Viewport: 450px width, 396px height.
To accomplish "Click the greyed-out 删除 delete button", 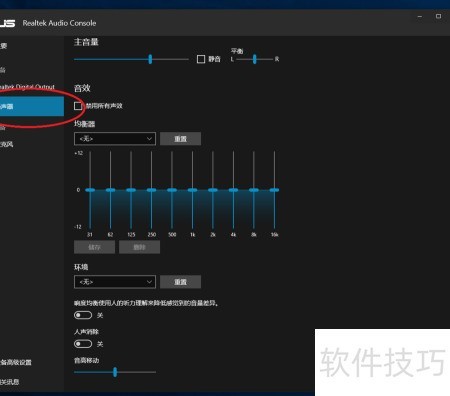I will point(139,247).
